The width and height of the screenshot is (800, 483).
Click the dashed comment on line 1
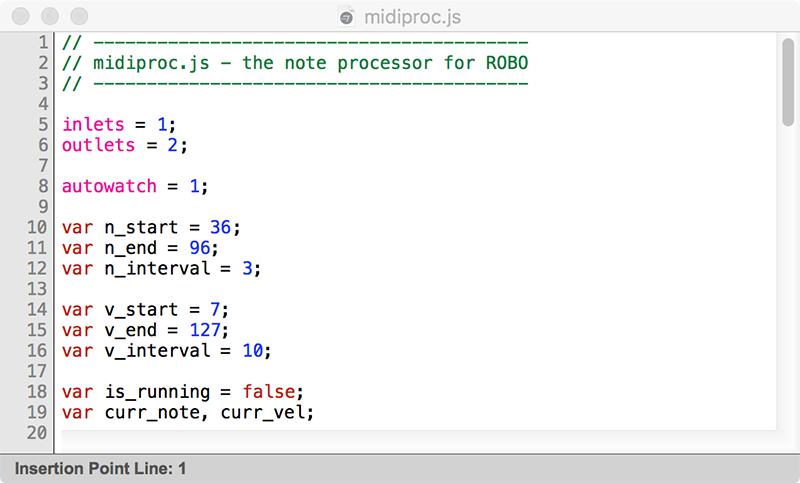(295, 43)
